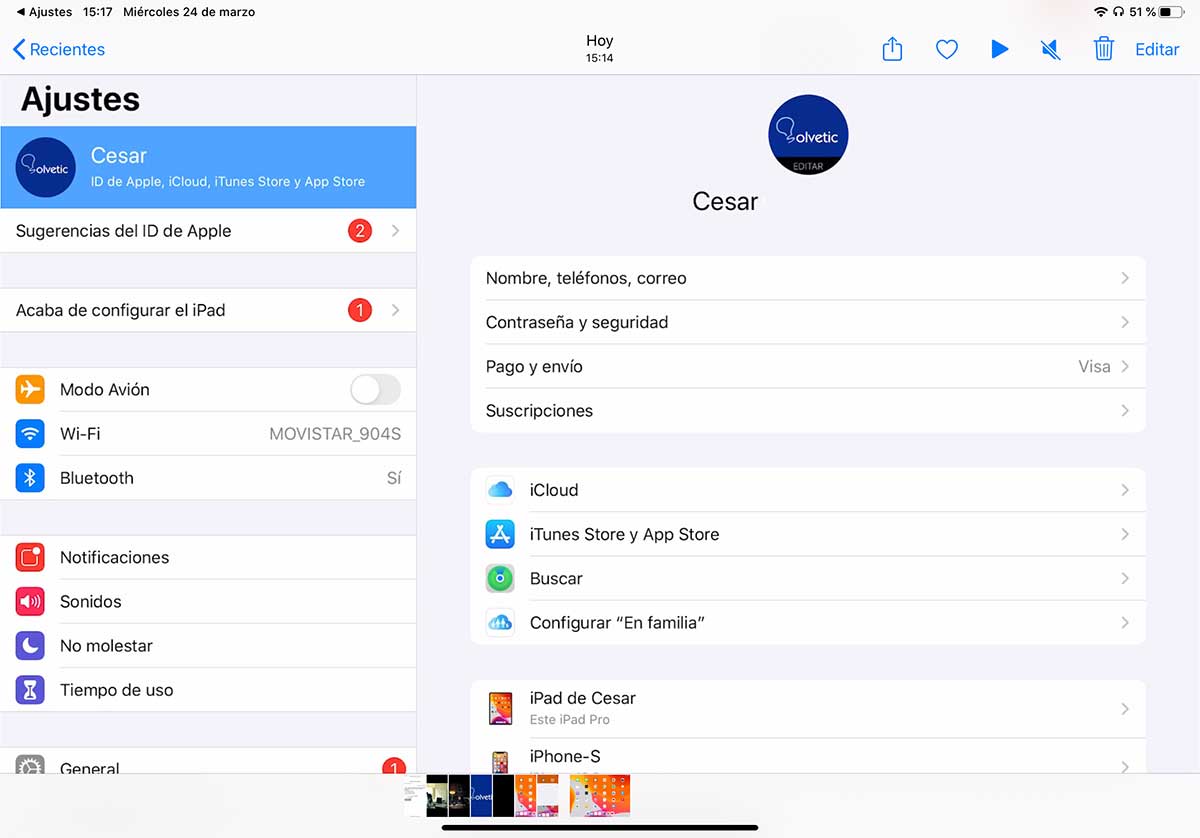Tap the MOVISTAR_904S network value

click(335, 434)
